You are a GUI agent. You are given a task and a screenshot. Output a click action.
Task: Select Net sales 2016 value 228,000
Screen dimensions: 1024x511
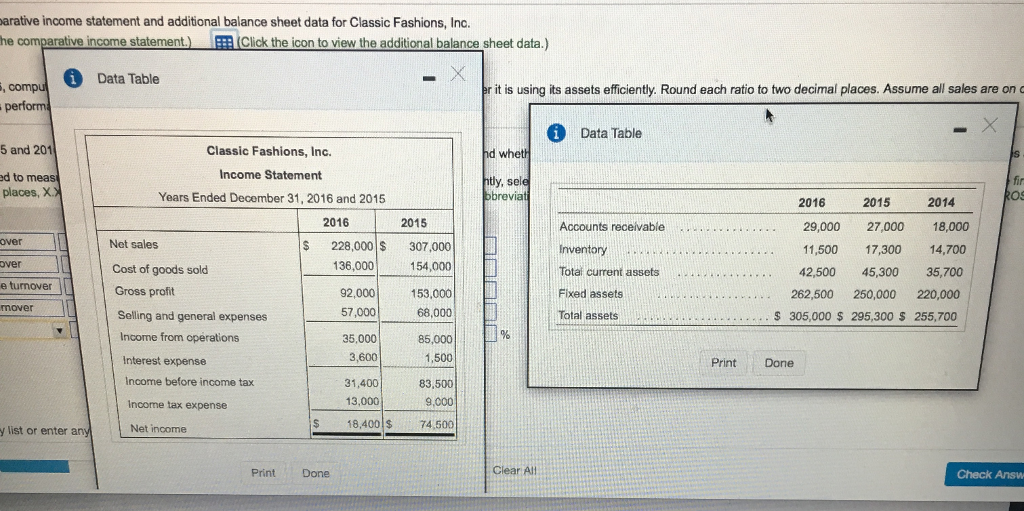353,246
